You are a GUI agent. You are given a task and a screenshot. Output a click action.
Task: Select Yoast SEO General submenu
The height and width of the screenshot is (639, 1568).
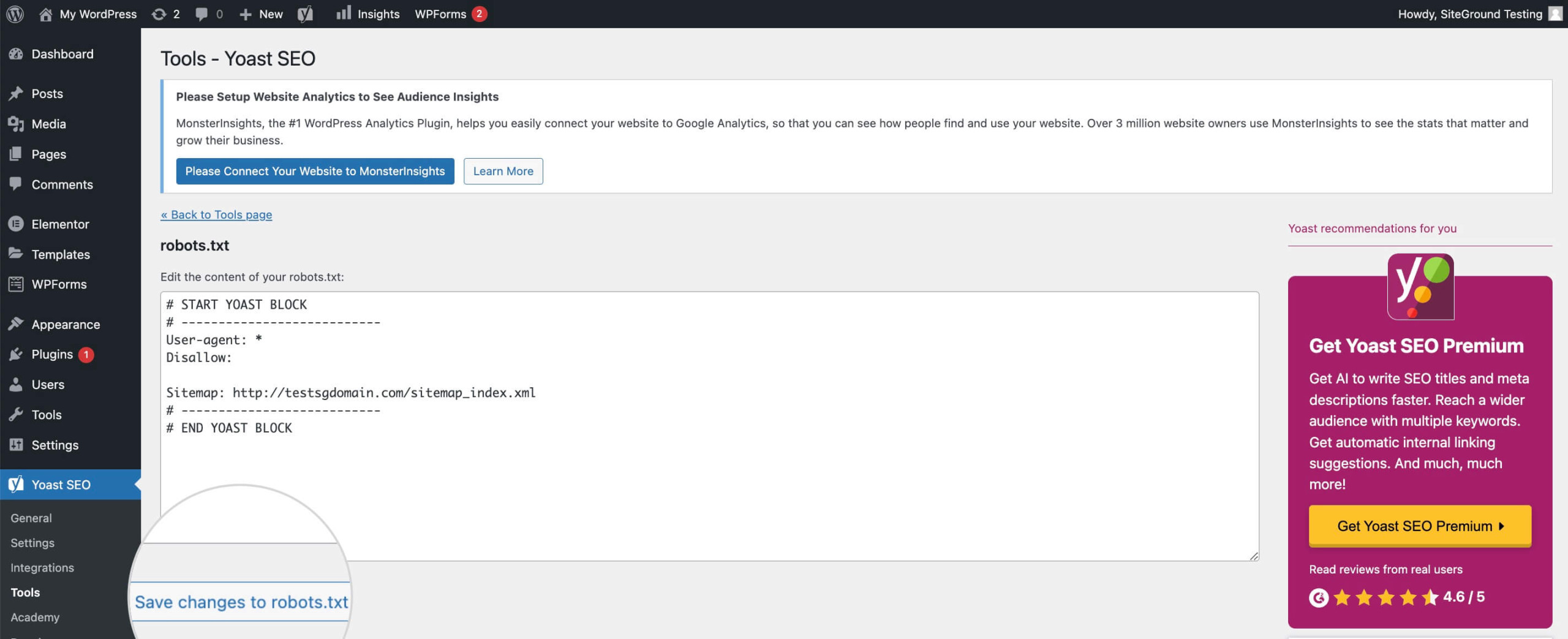(31, 518)
